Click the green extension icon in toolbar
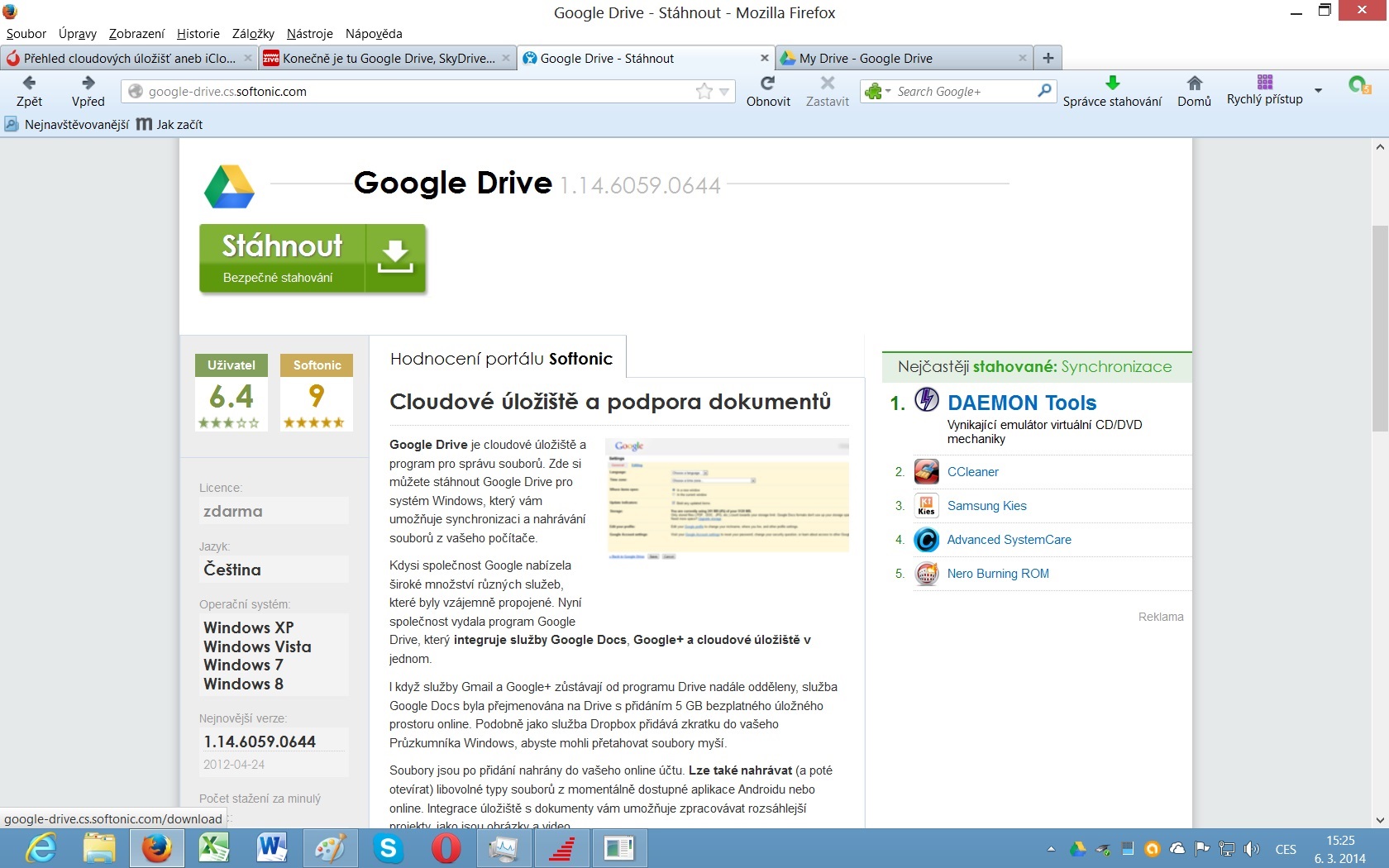The image size is (1389, 868). point(1359,85)
